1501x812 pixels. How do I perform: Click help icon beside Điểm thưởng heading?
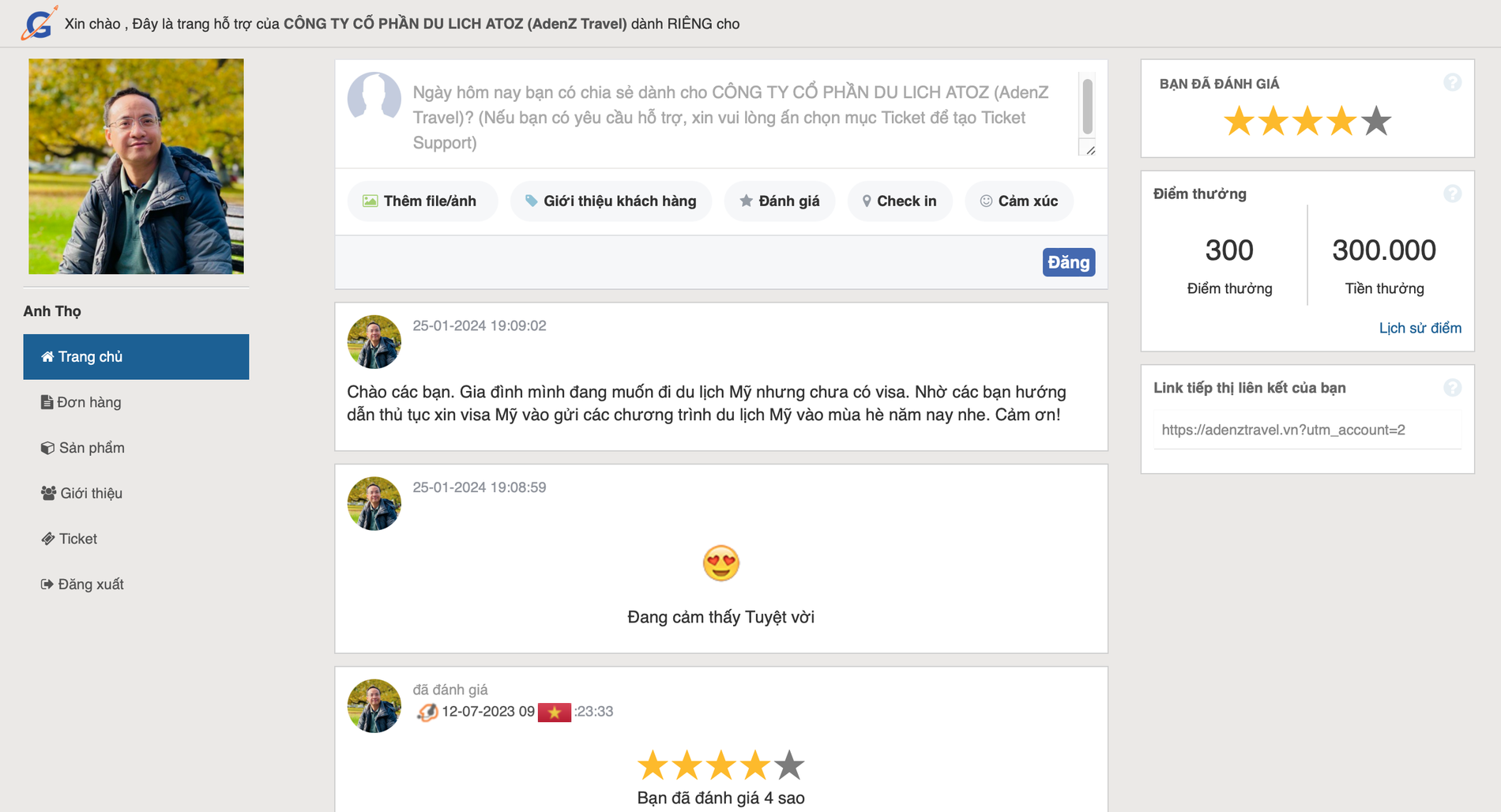click(x=1452, y=194)
